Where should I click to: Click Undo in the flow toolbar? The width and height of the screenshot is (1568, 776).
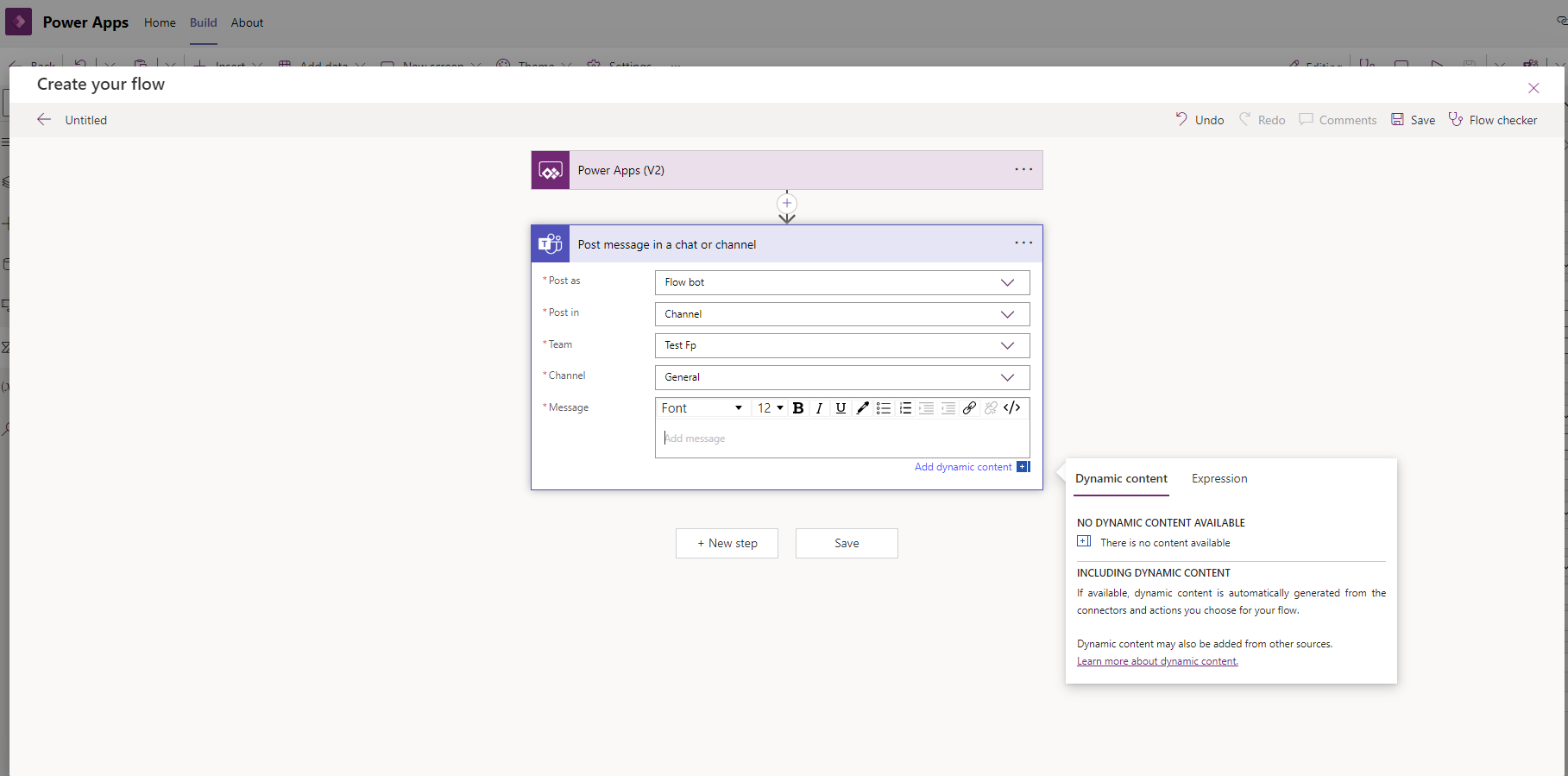coord(1200,120)
